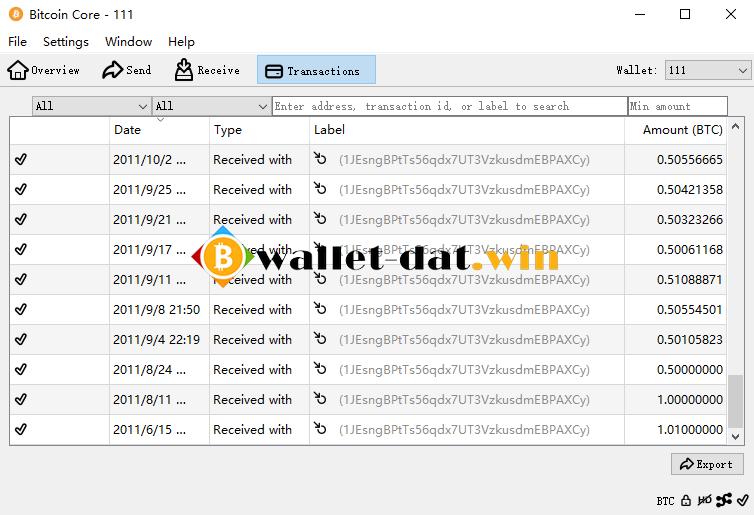
Task: Click Received with in the 2011/6/15 row
Action: pos(252,430)
